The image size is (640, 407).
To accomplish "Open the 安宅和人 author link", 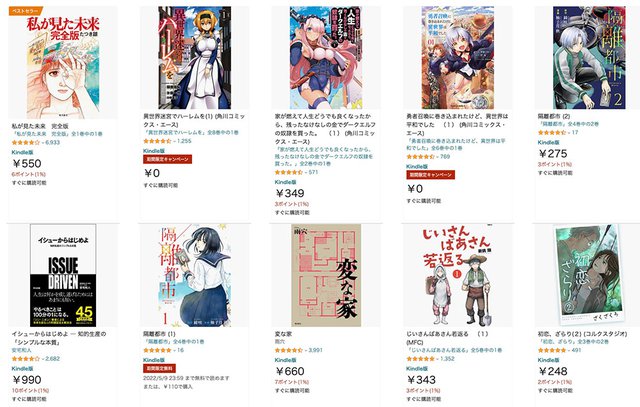I will [x=21, y=350].
